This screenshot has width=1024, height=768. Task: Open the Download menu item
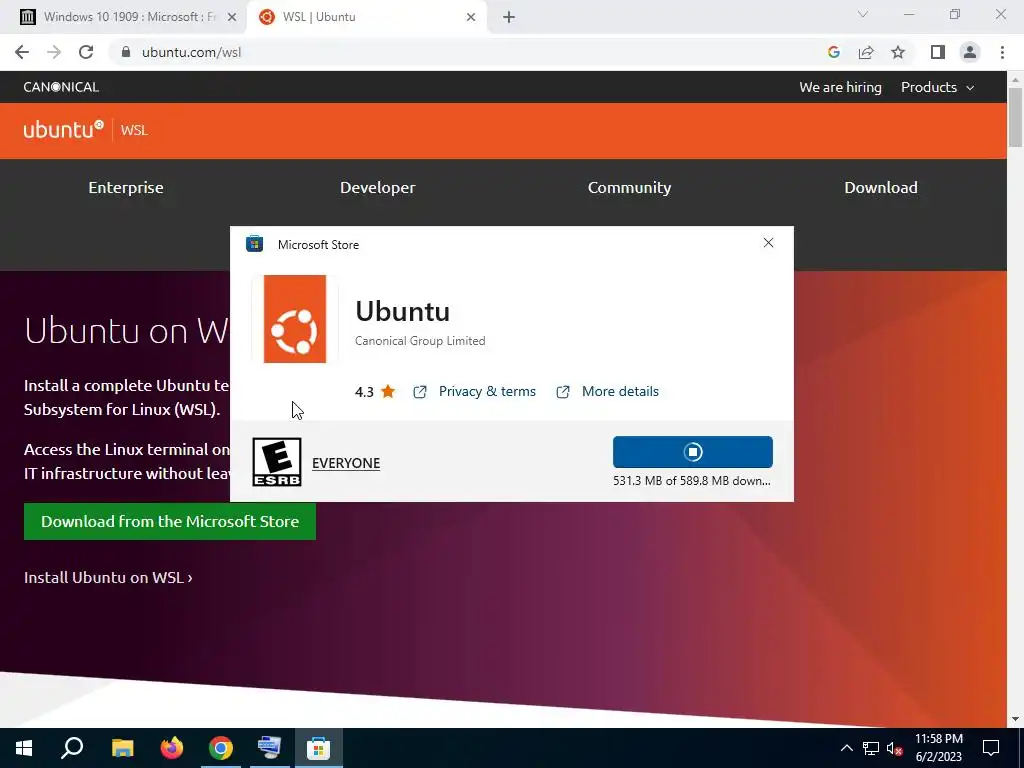point(881,187)
